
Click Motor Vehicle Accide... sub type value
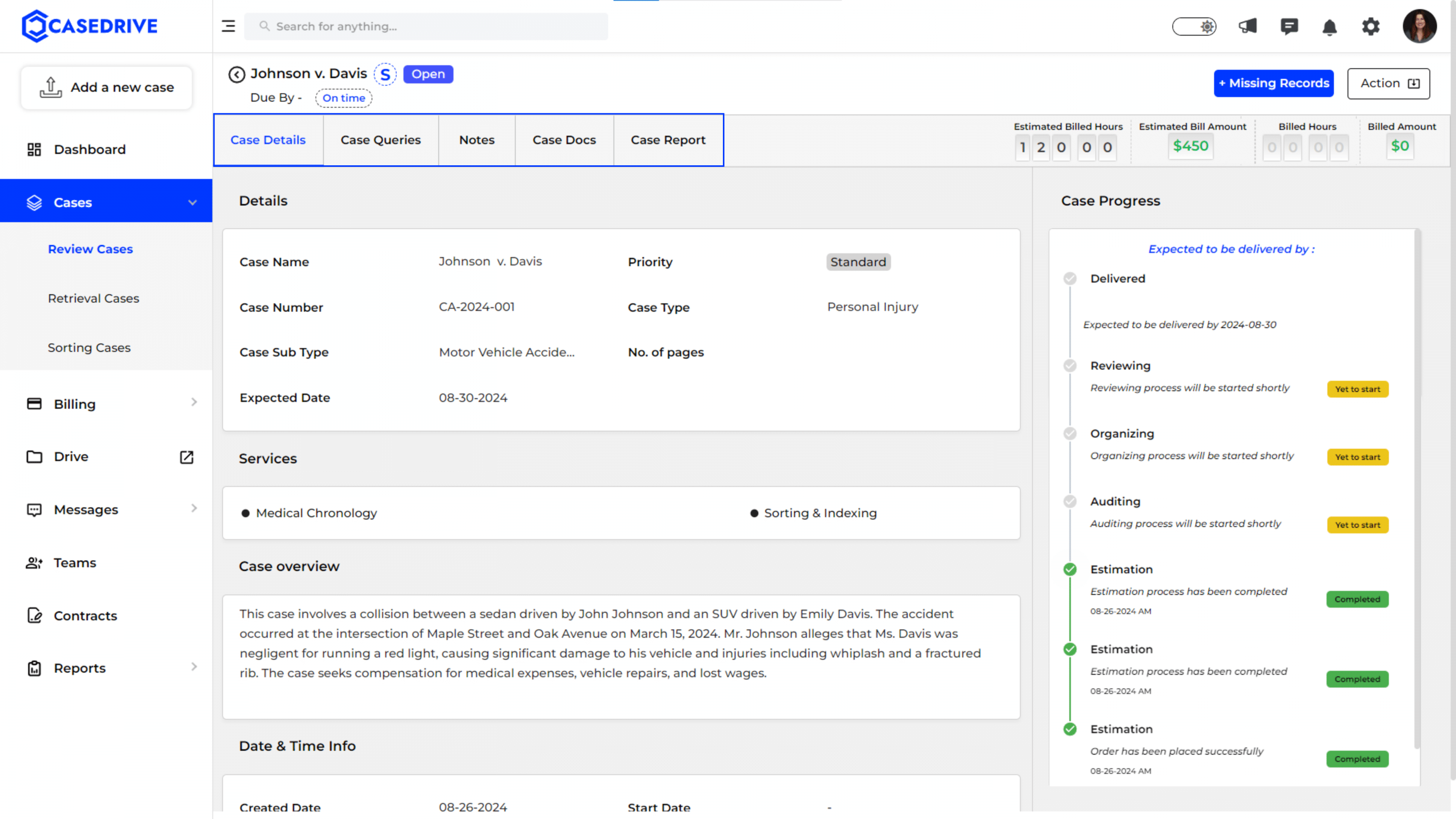[x=507, y=352]
